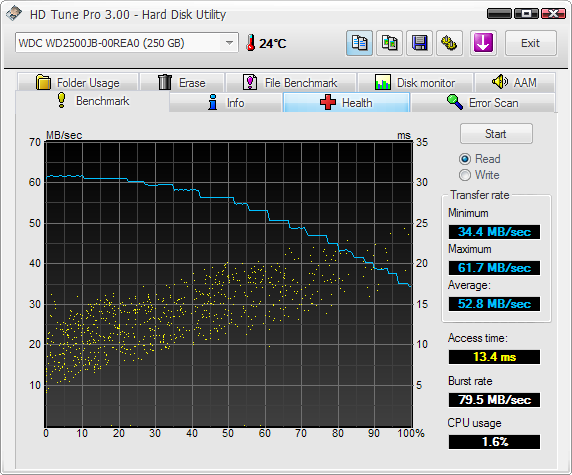Image resolution: width=572 pixels, height=475 pixels.
Task: Click the HD Tune title bar icon
Action: click(13, 13)
